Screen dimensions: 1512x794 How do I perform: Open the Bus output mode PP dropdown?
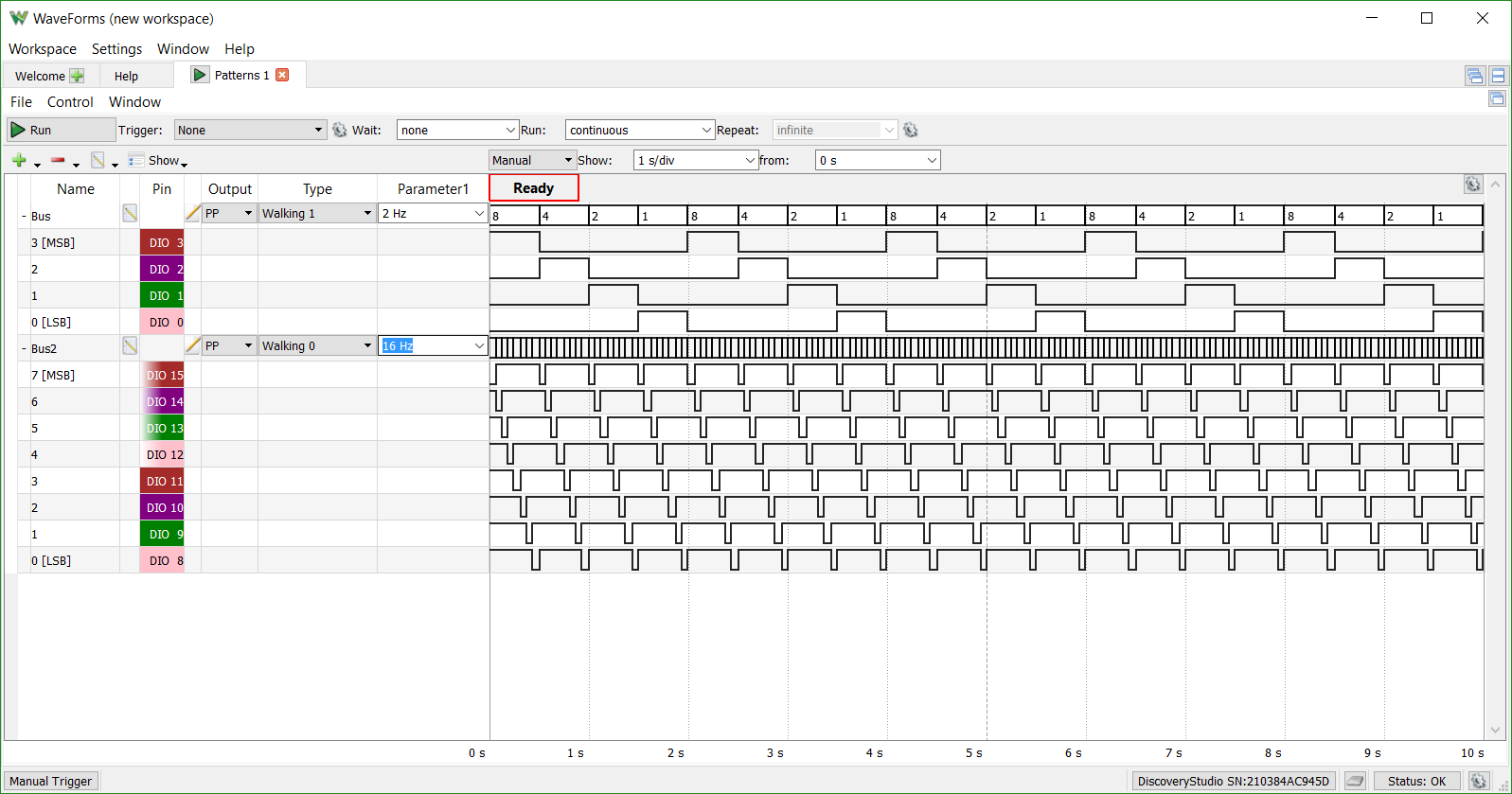229,213
